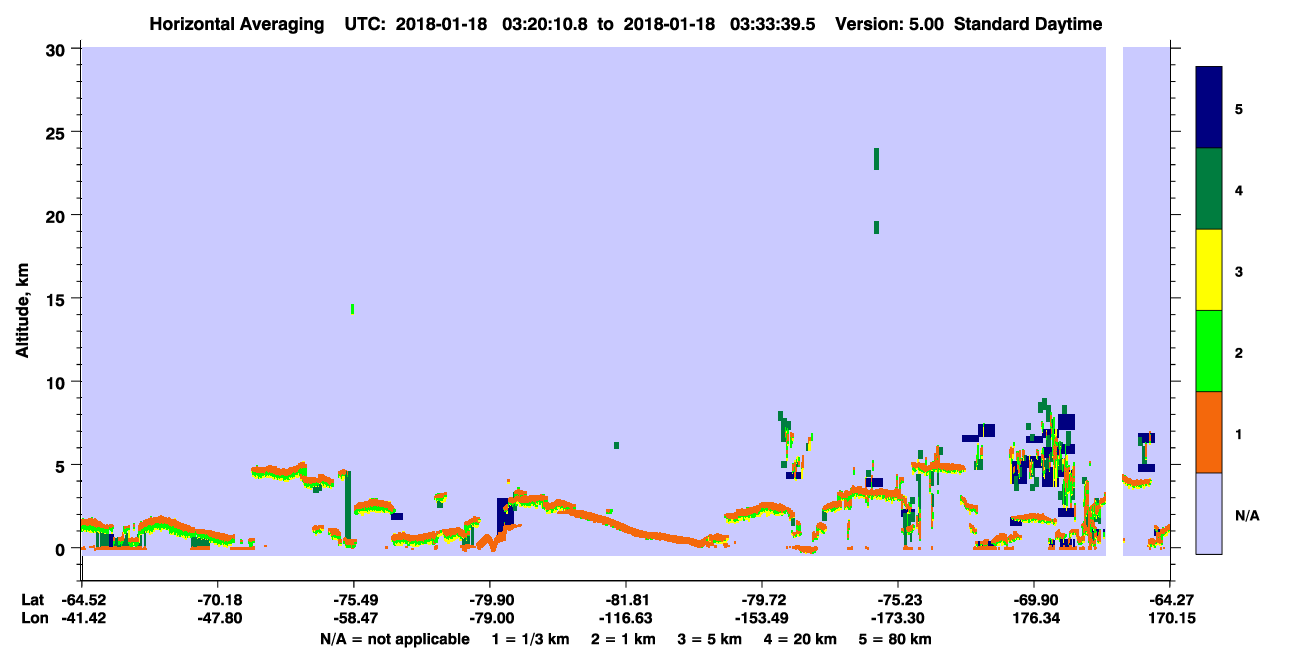The width and height of the screenshot is (1300, 667).
Task: Click the dark blue colorbar segment 5
Action: 1209,108
